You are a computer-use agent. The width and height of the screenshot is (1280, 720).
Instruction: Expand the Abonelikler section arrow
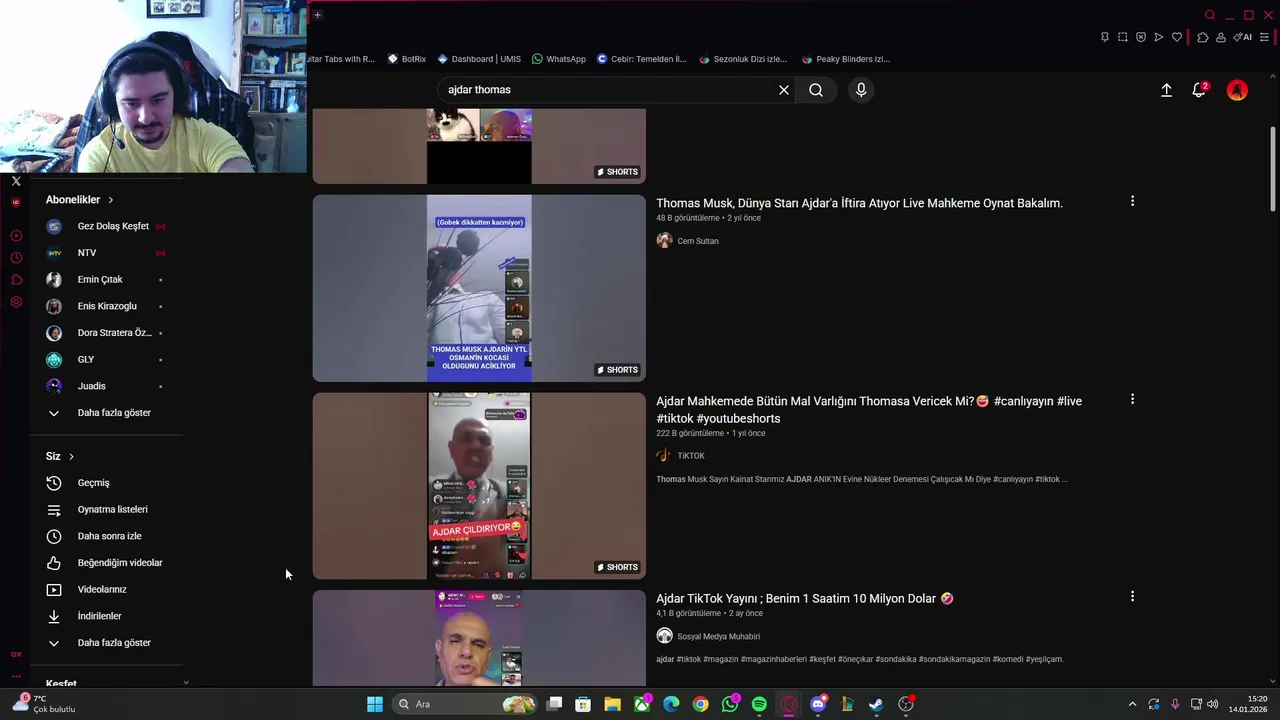tap(110, 200)
